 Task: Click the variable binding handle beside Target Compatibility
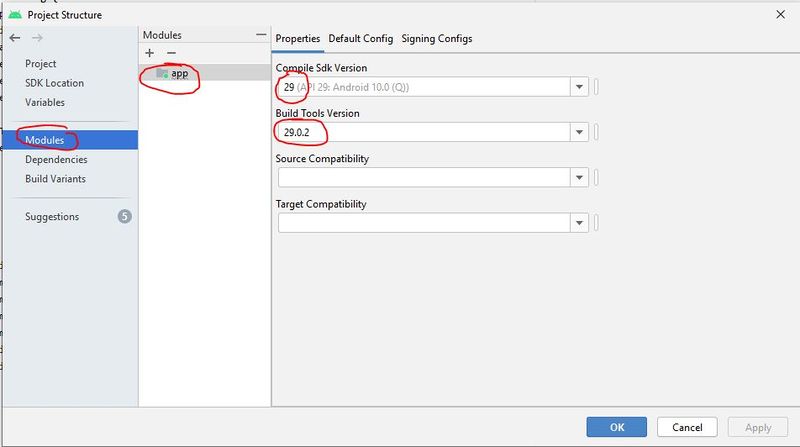point(596,223)
